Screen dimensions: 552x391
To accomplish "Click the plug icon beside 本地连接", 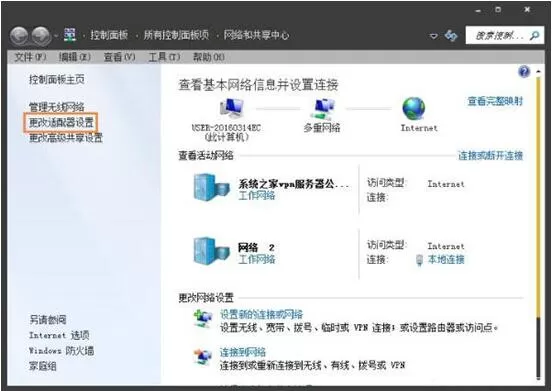I will pyautogui.click(x=419, y=260).
